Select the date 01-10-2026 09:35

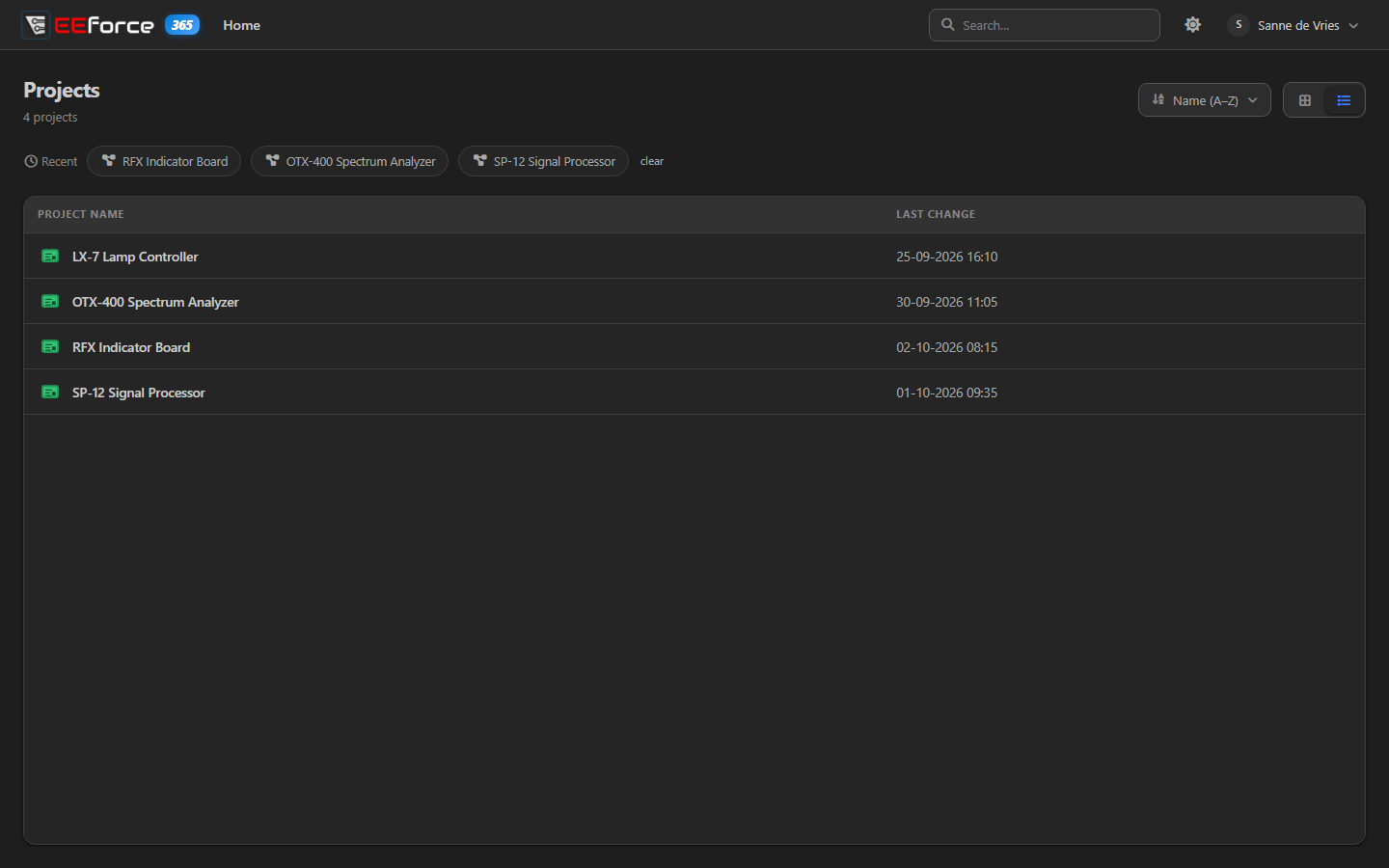(x=947, y=393)
